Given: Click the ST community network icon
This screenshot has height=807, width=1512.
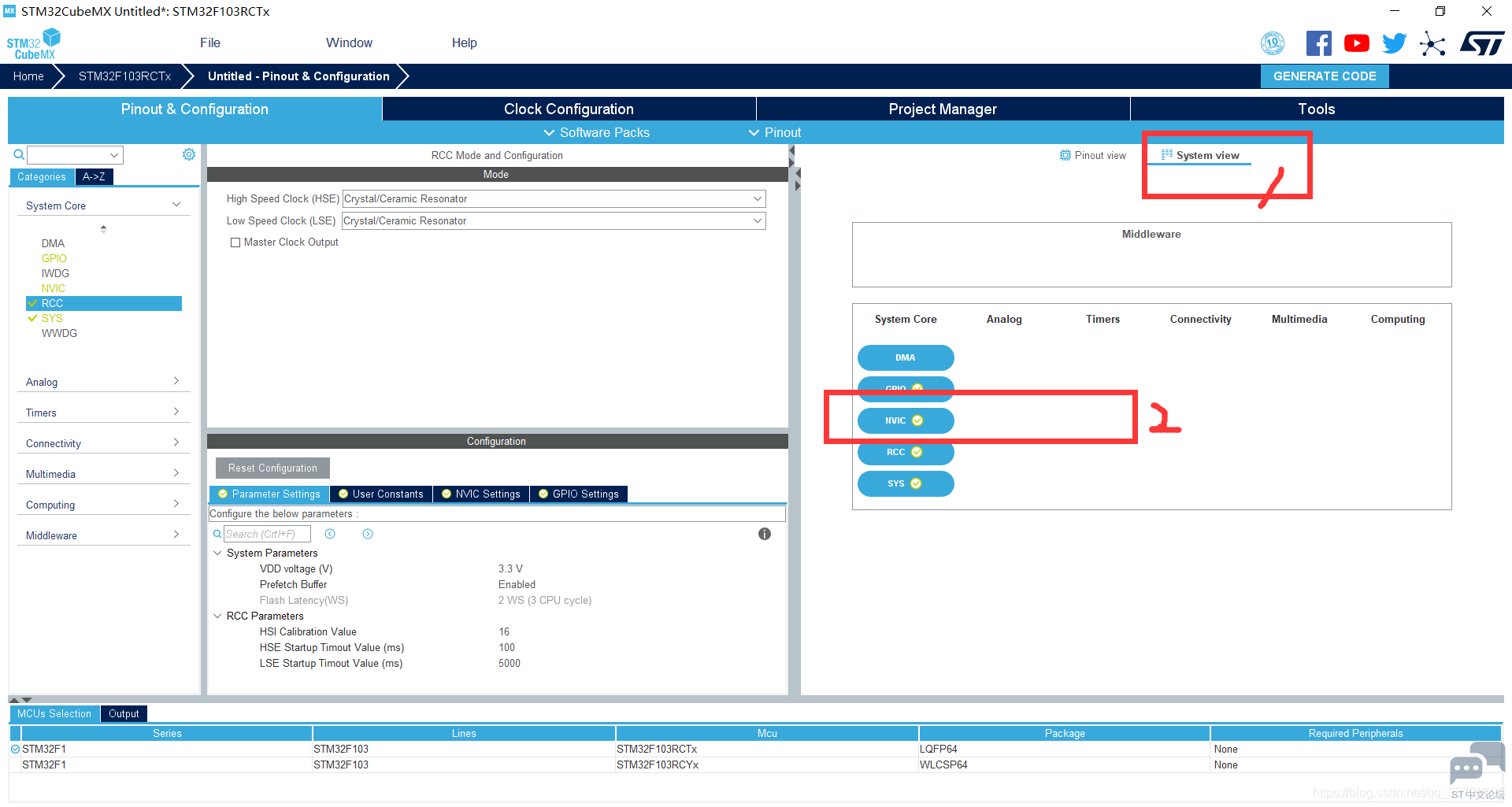Looking at the screenshot, I should (x=1432, y=43).
